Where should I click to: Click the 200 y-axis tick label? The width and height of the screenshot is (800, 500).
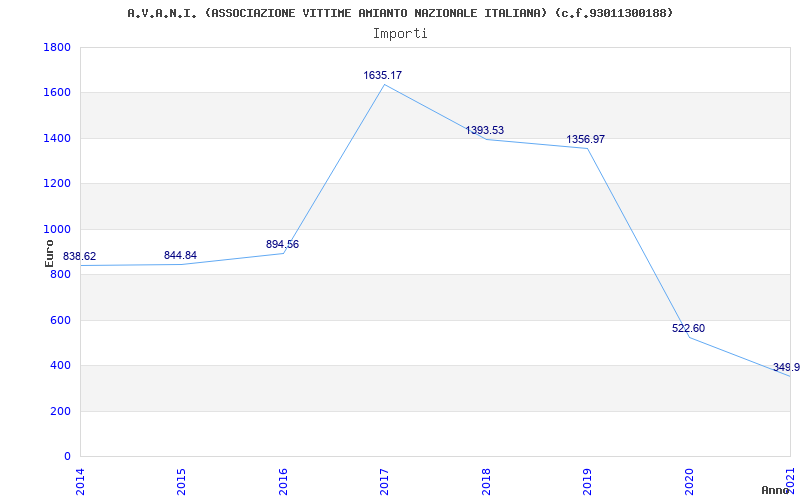(61, 411)
